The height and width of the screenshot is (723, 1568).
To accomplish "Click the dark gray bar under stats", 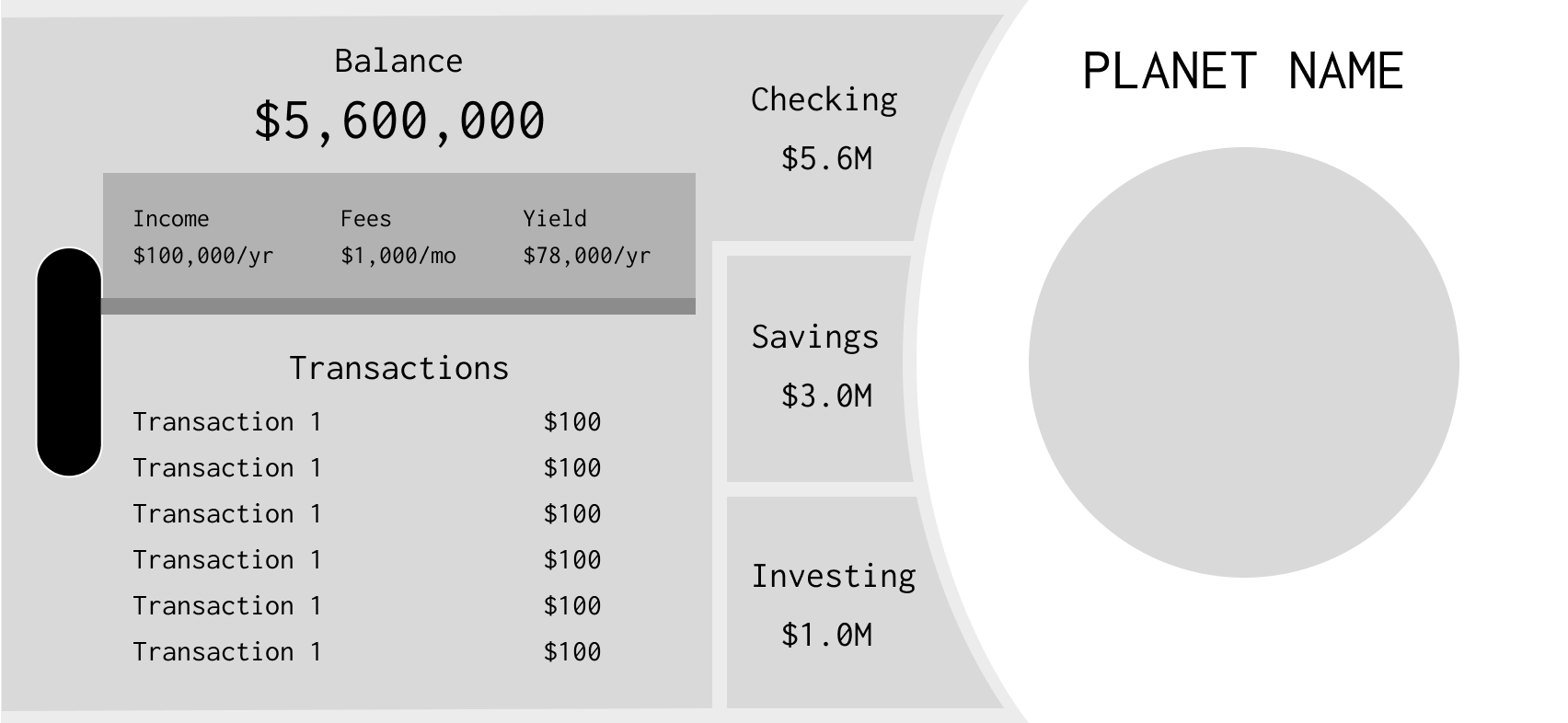I will (x=398, y=306).
